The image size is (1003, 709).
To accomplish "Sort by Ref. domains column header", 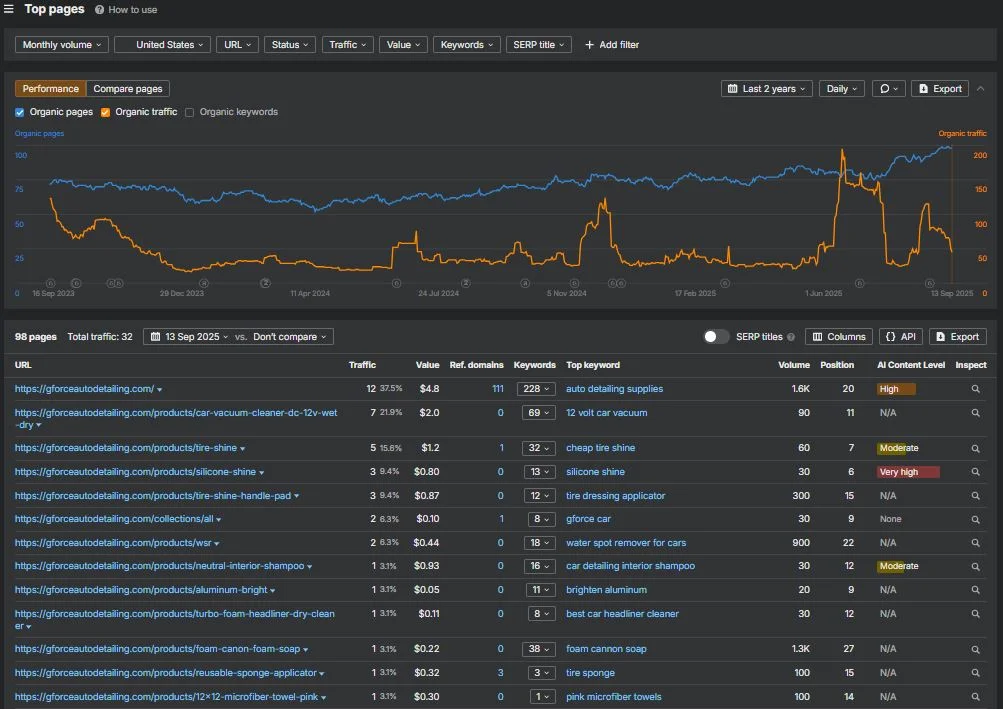I will 477,365.
